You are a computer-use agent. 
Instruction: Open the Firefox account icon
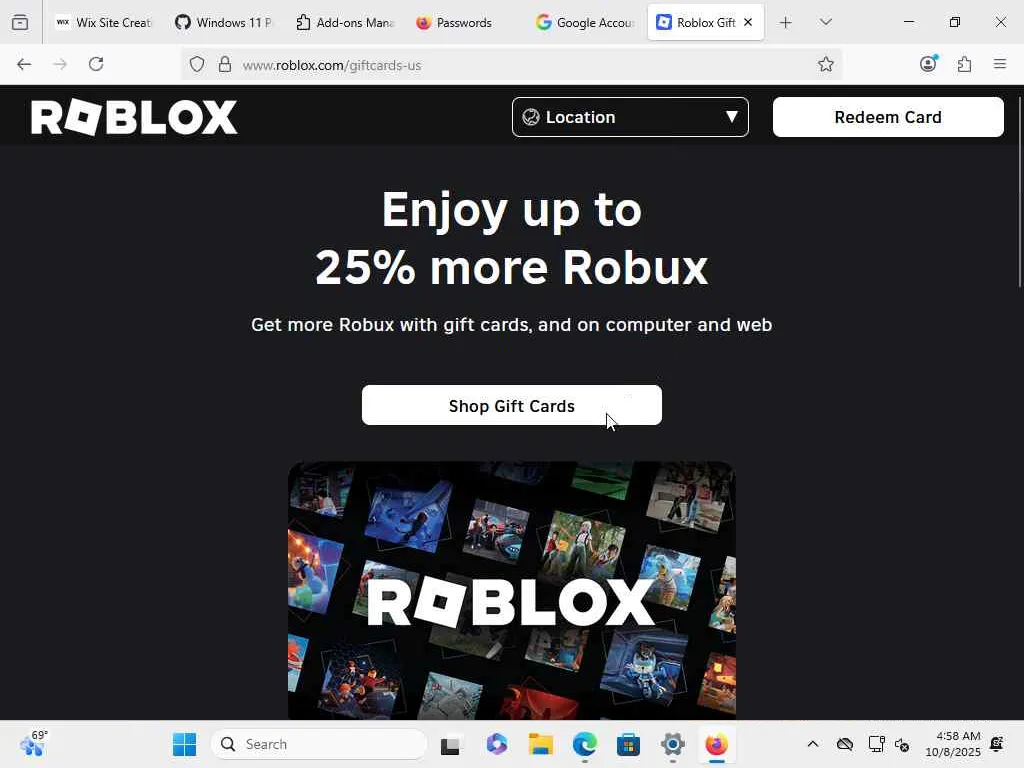928,64
